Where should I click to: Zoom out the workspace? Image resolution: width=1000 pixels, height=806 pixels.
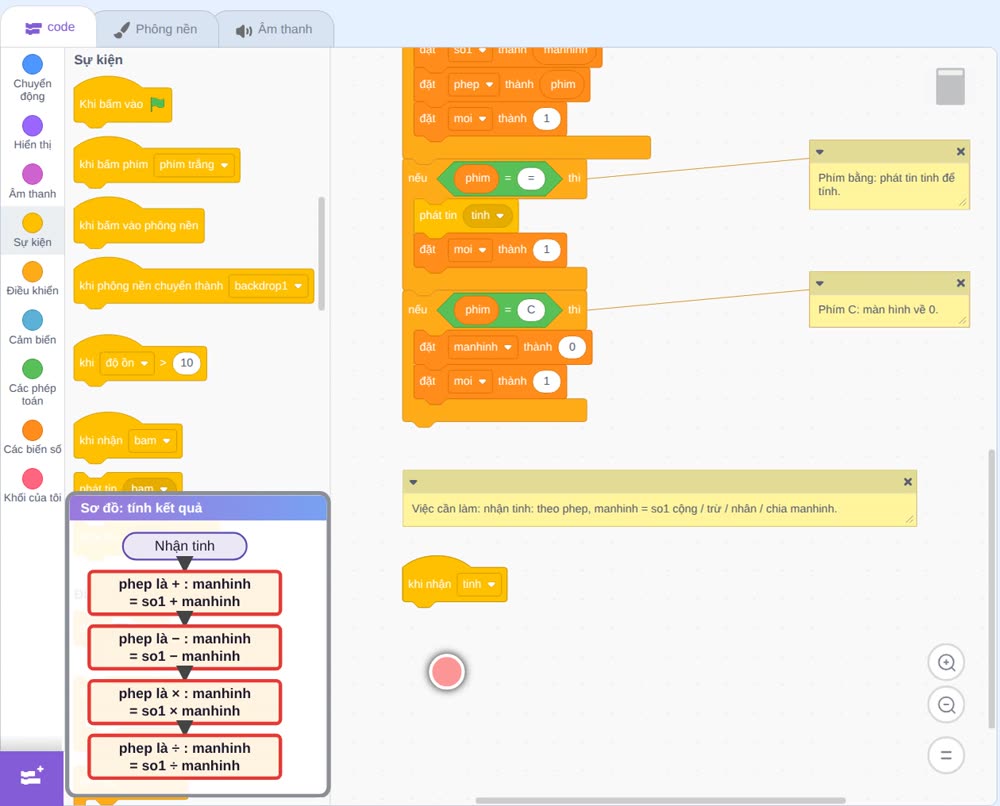click(946, 705)
